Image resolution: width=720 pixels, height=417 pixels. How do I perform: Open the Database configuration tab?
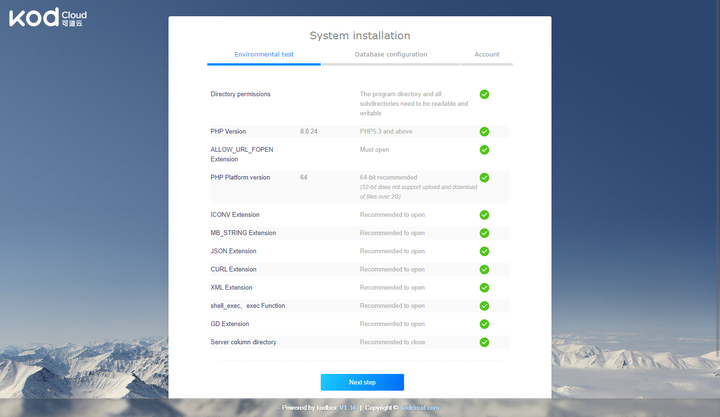click(x=390, y=54)
